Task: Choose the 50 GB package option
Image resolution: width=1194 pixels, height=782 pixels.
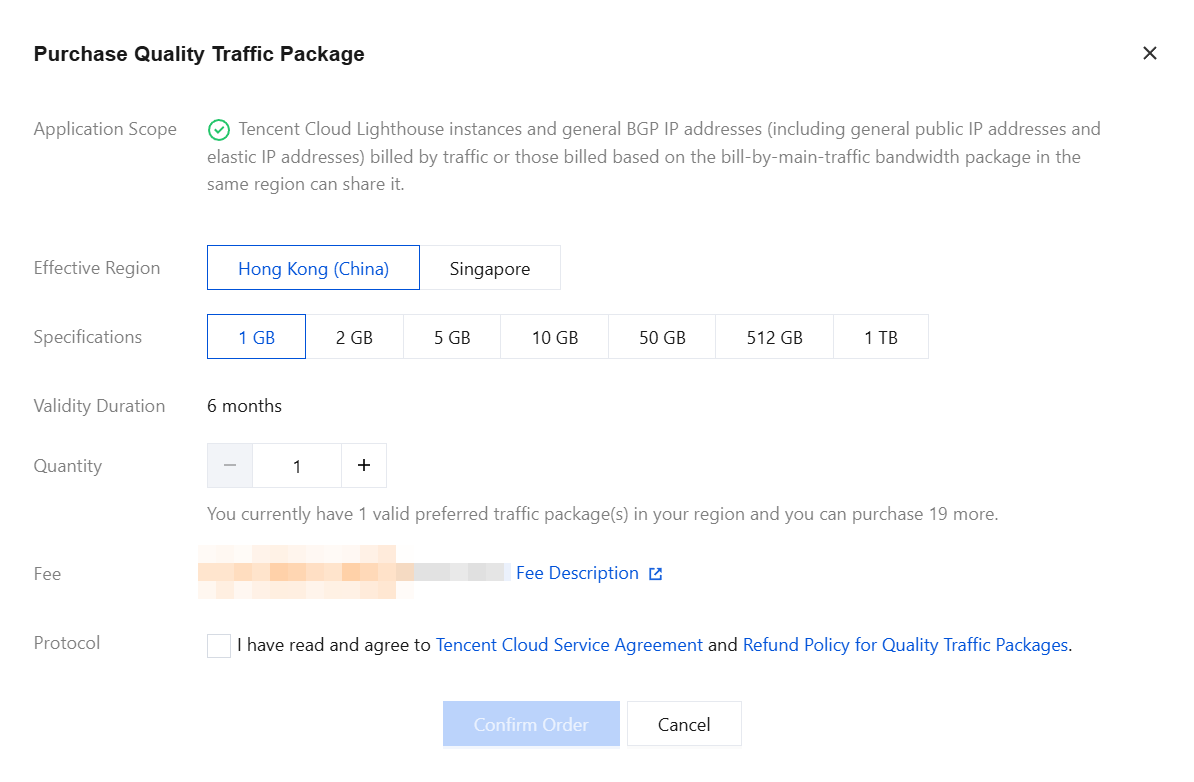Action: tap(662, 337)
